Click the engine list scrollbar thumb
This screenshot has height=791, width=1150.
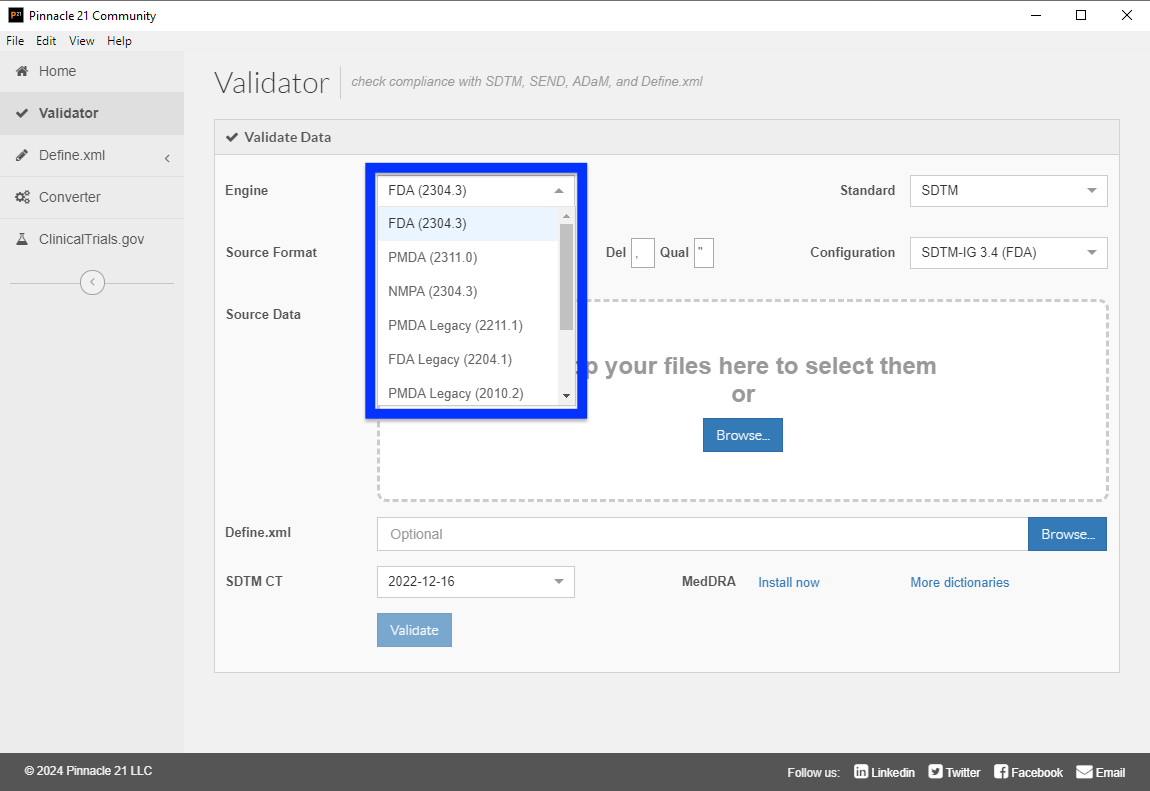point(566,276)
